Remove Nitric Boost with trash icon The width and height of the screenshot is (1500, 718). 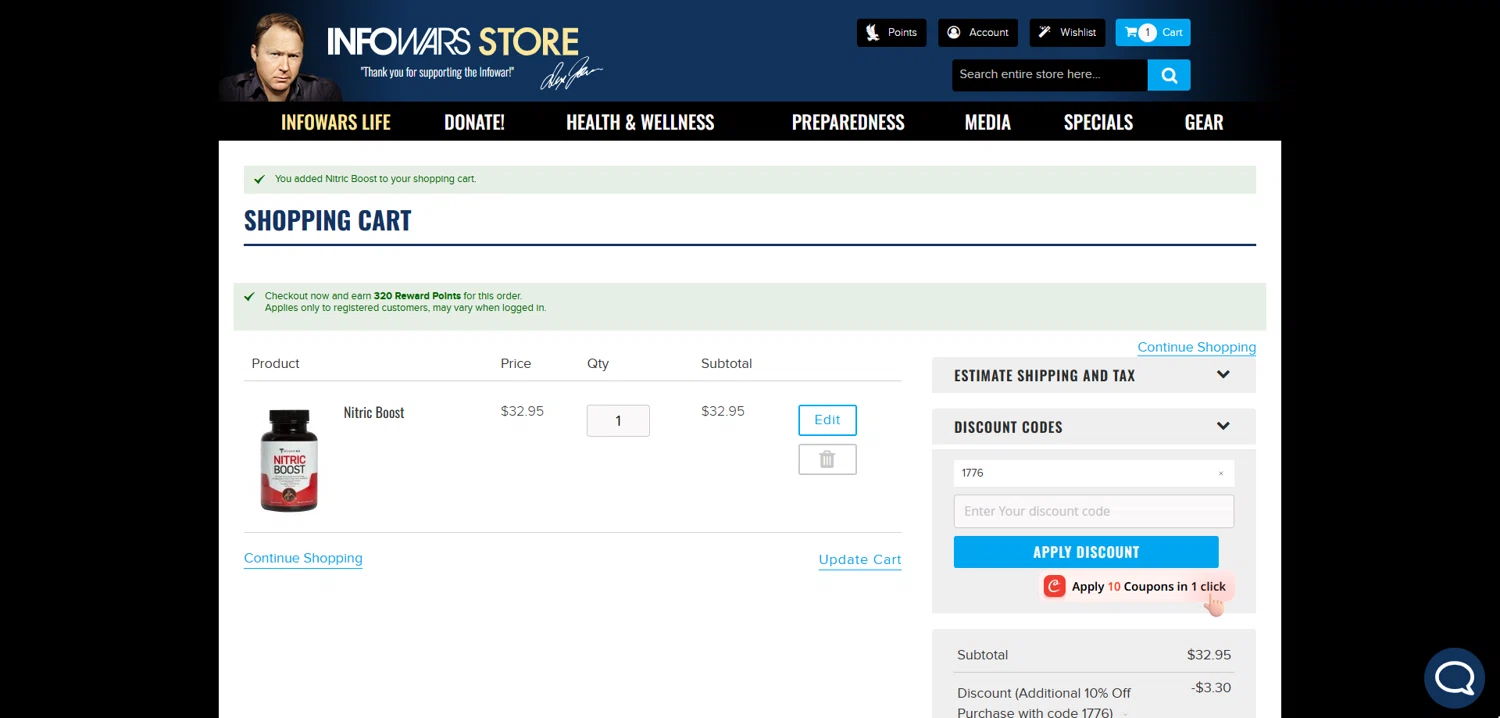click(827, 459)
